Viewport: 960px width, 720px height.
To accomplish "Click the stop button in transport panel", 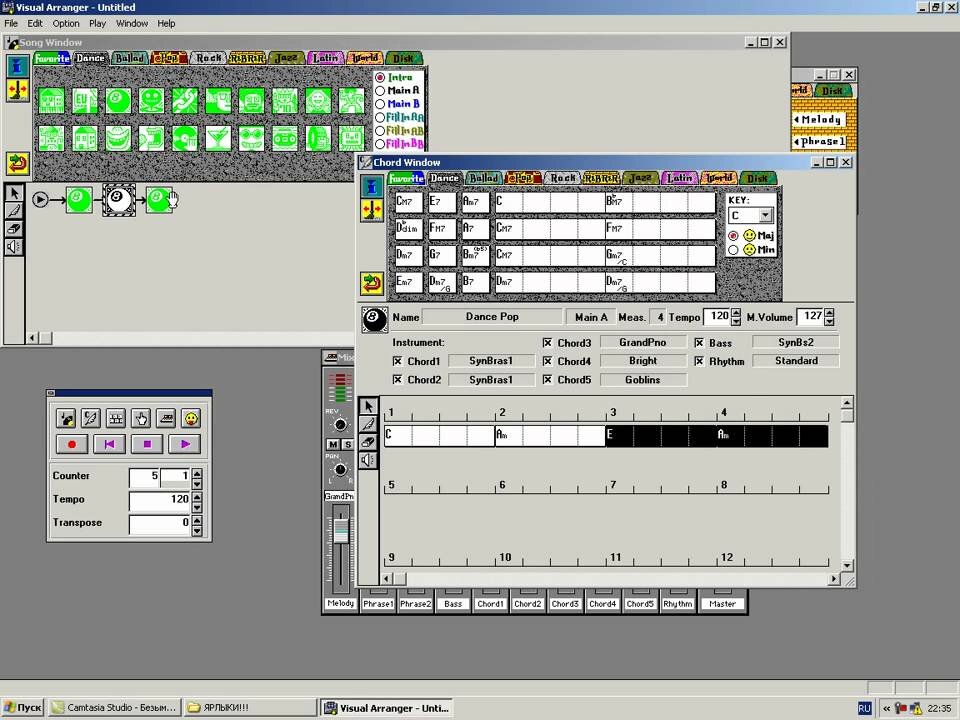I will tap(147, 444).
